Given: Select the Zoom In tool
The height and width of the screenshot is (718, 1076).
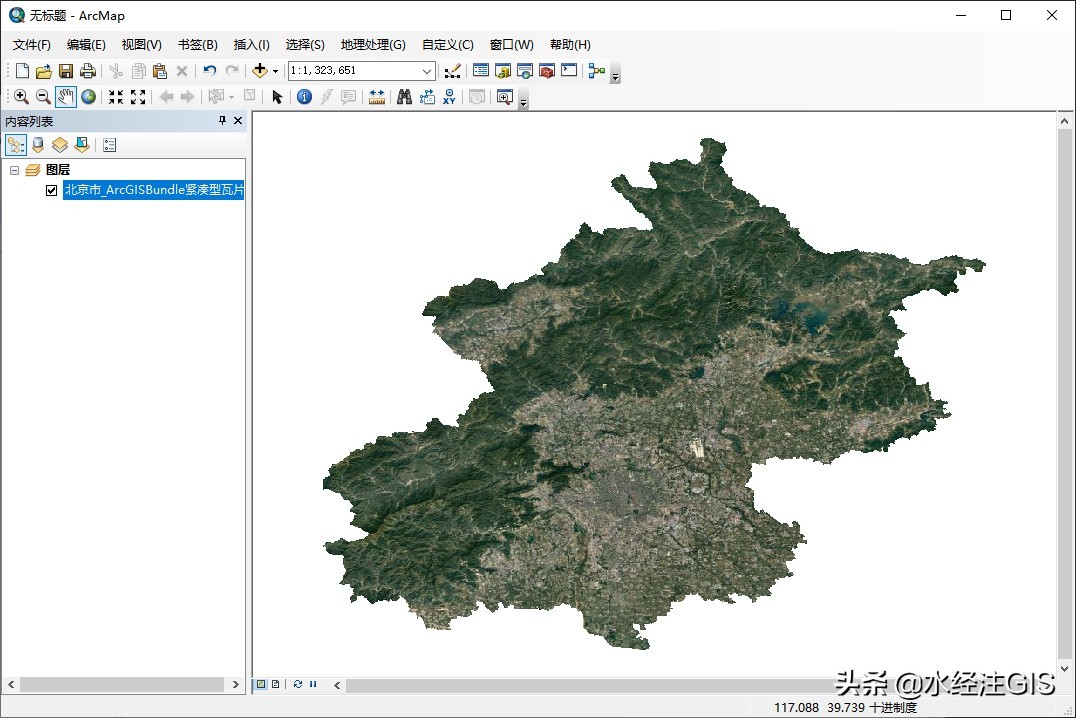Looking at the screenshot, I should pyautogui.click(x=21, y=96).
